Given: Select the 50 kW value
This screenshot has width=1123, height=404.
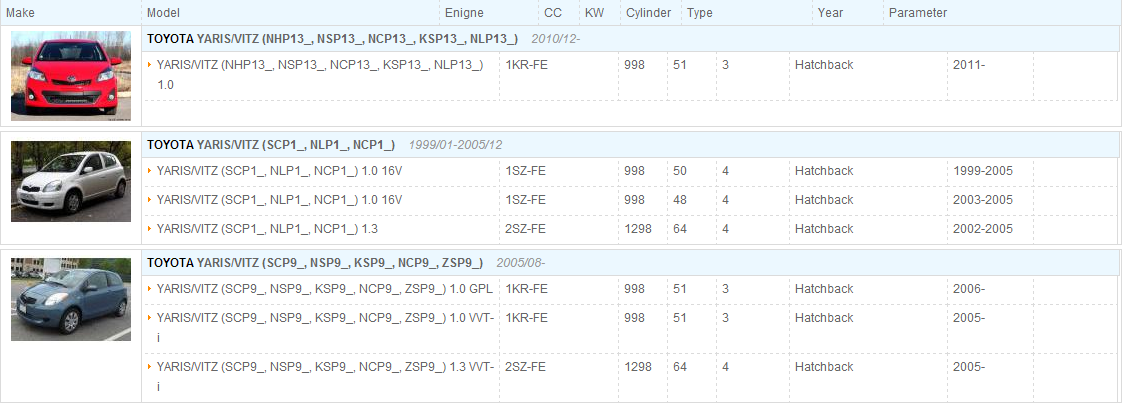Looking at the screenshot, I should click(680, 171).
